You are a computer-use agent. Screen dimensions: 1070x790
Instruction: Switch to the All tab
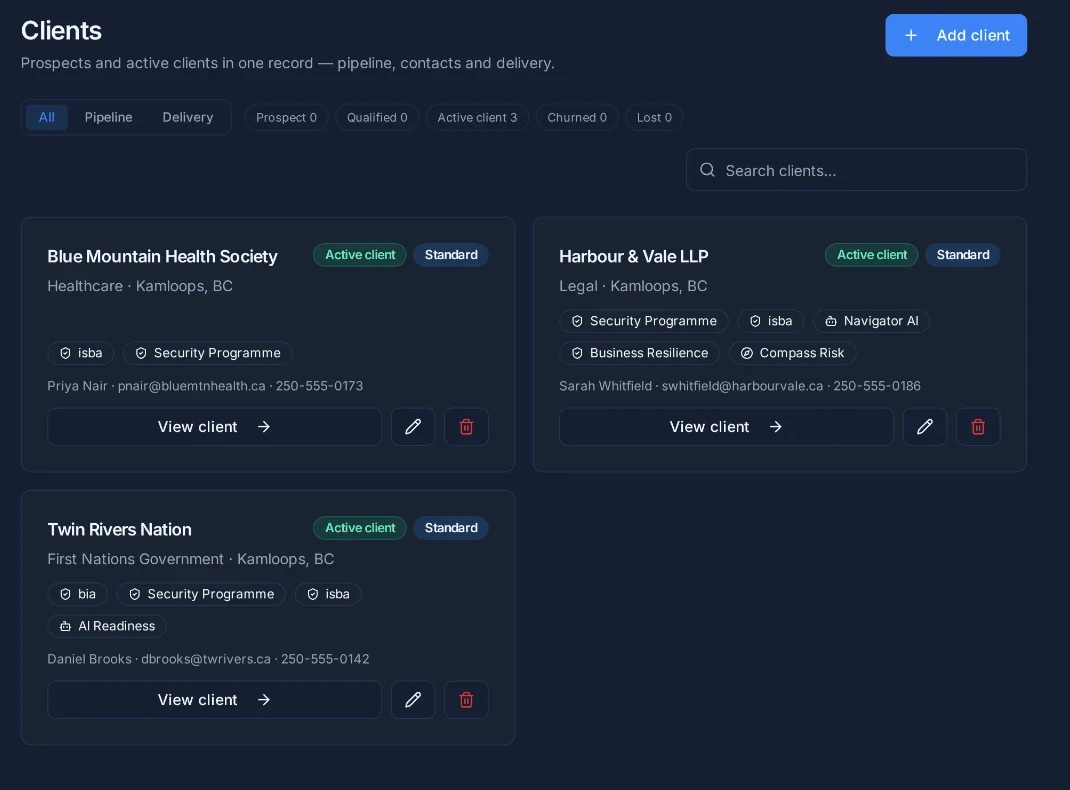click(x=46, y=117)
